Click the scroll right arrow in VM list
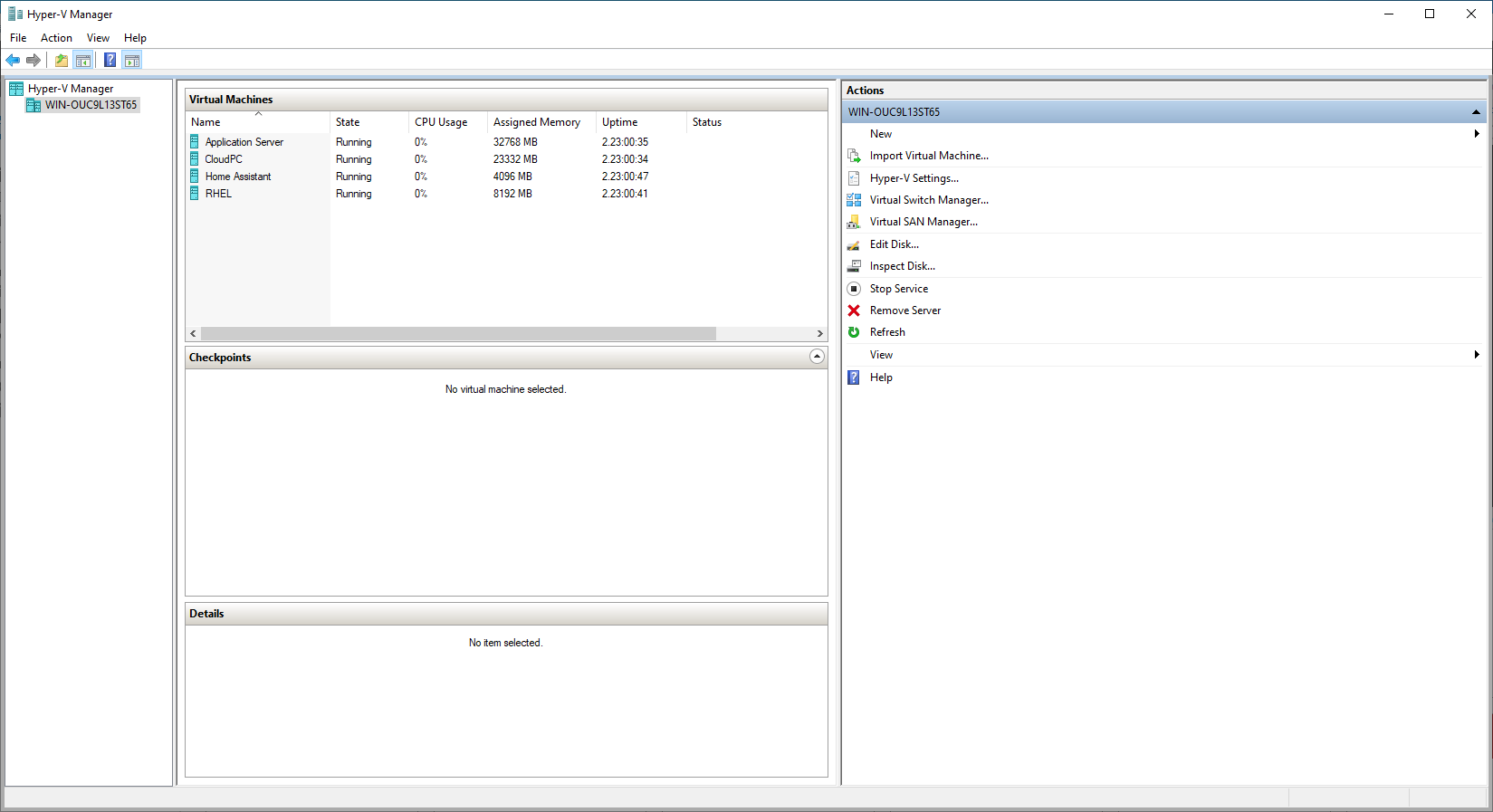1493x812 pixels. click(x=819, y=334)
